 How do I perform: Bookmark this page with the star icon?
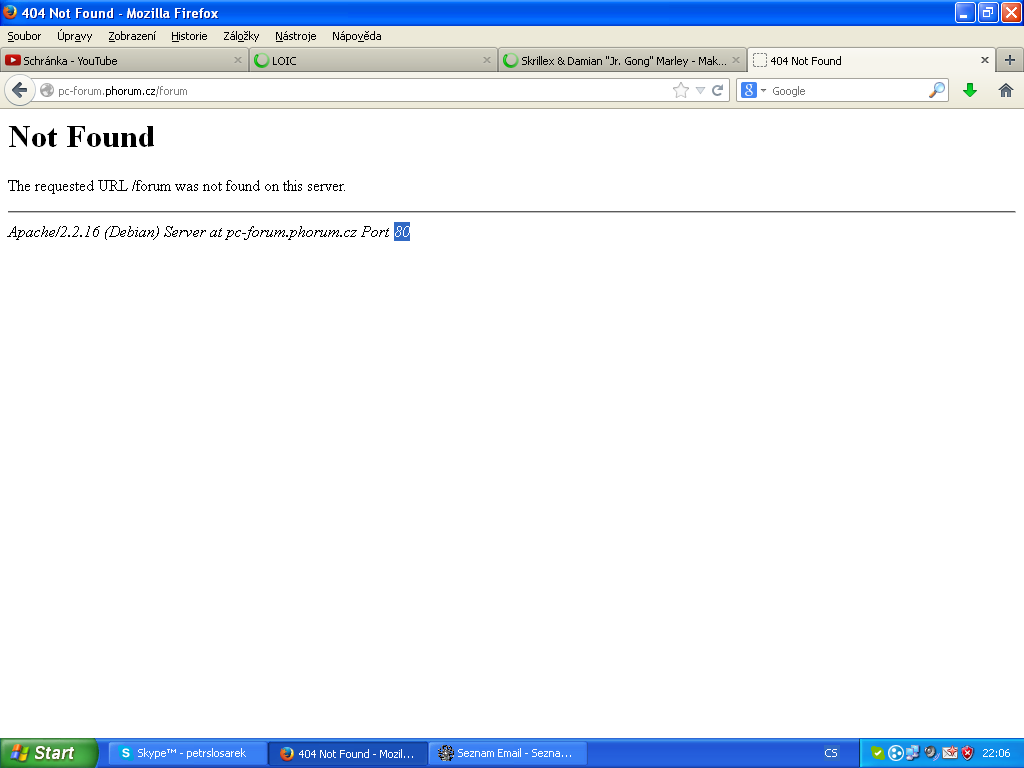(681, 90)
